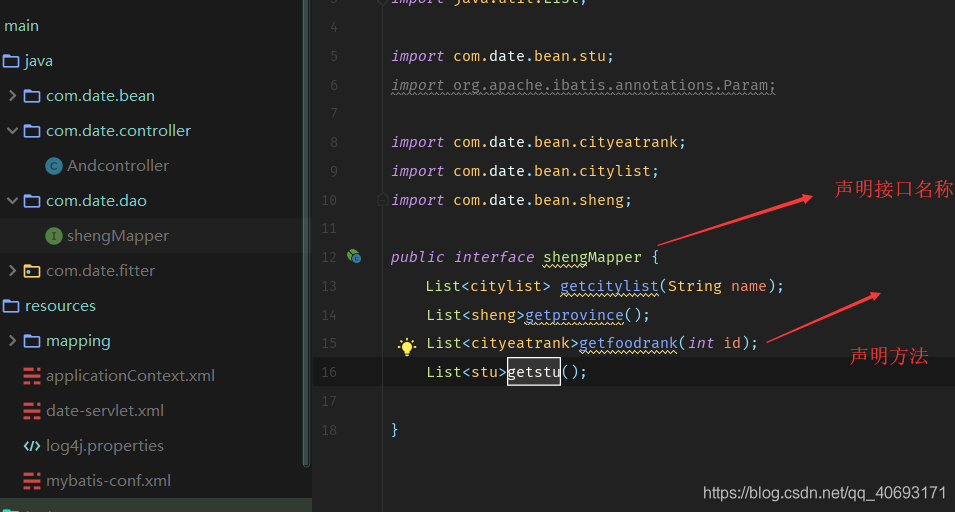955x512 pixels.
Task: Select com.date.fitter package
Action: click(100, 270)
